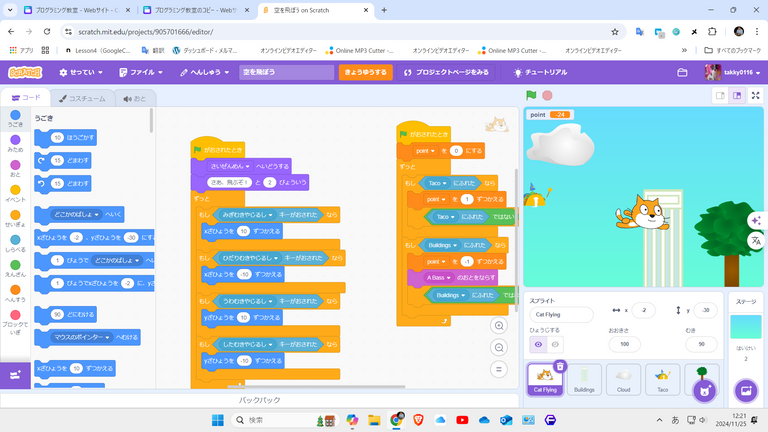Open A Bass sound dropdown
Viewport: 768px width, 432px height.
[438, 278]
